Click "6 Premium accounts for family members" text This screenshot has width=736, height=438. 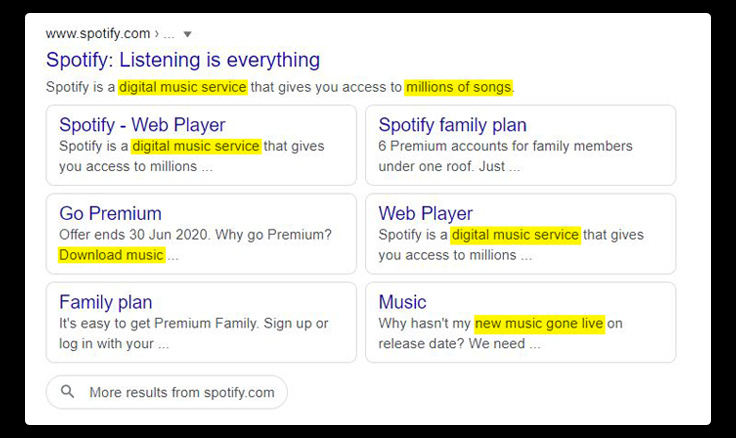click(505, 146)
